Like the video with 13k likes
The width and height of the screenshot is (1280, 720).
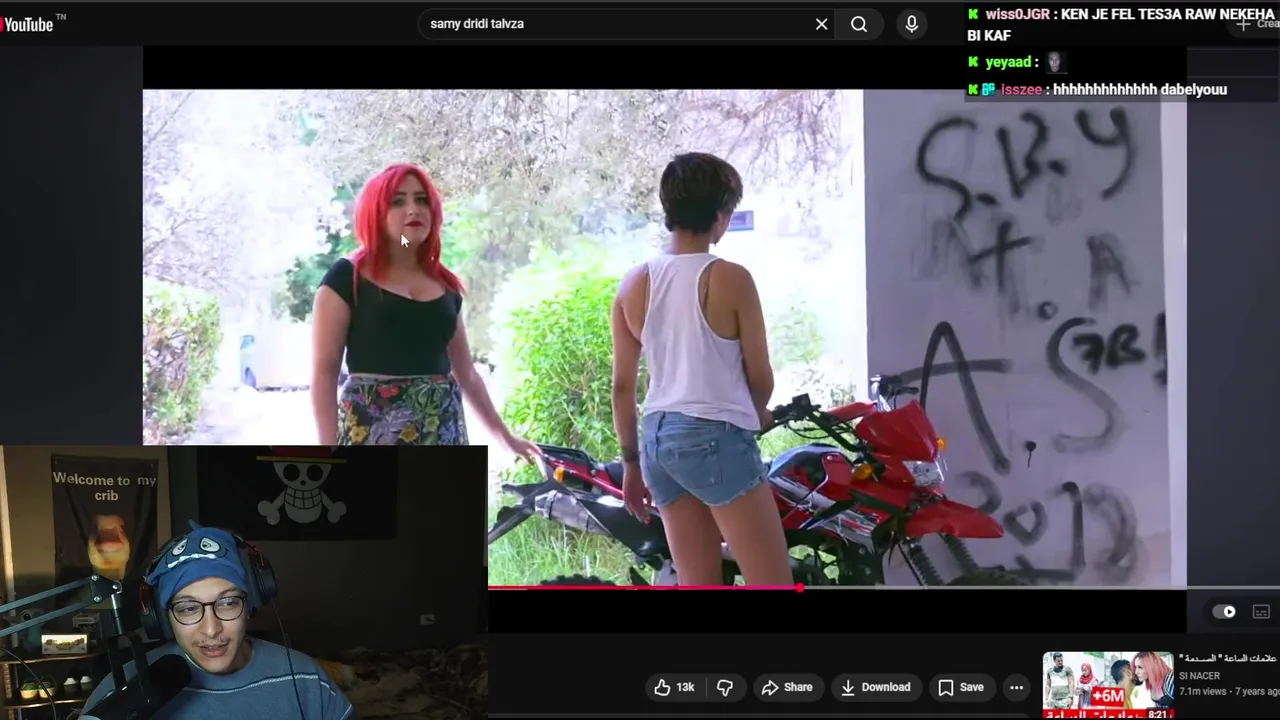tap(675, 687)
